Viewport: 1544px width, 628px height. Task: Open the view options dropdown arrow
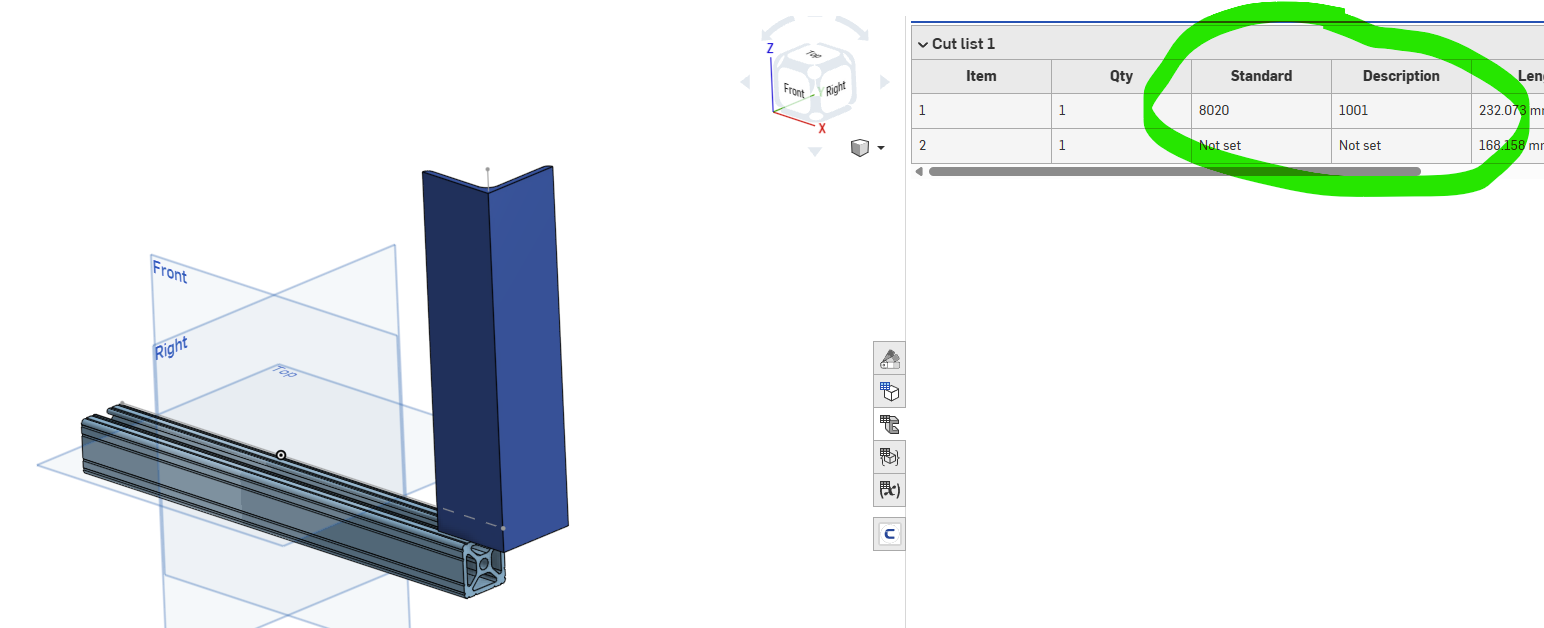(881, 148)
